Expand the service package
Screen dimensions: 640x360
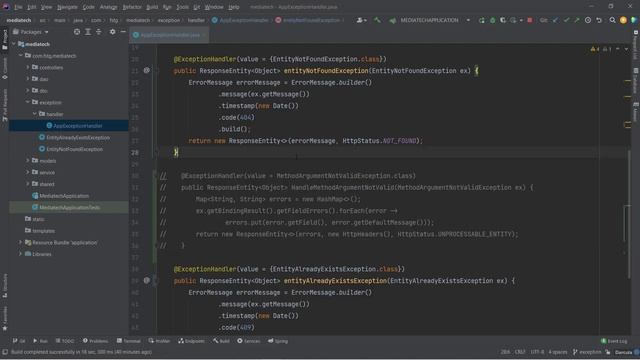(28, 172)
